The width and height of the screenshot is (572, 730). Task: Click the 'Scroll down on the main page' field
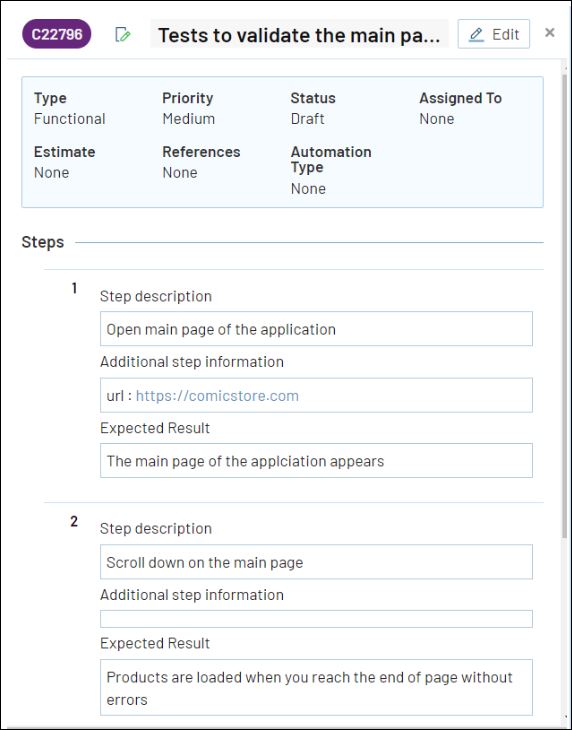[x=316, y=562]
